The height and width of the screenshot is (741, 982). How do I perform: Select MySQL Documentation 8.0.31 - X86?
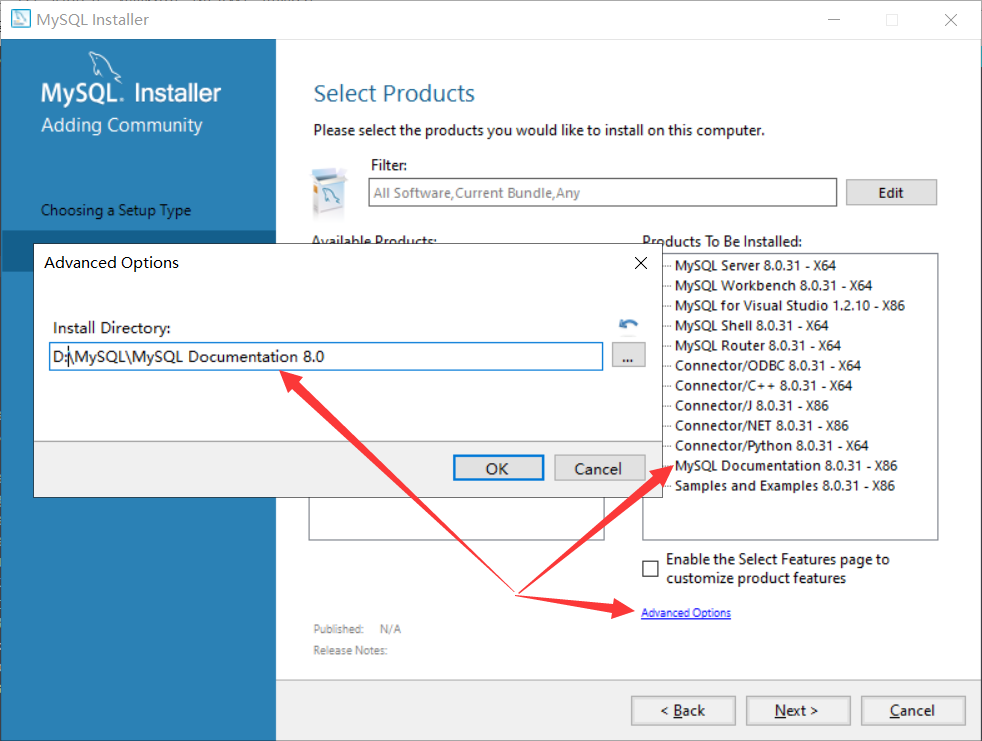[x=786, y=466]
